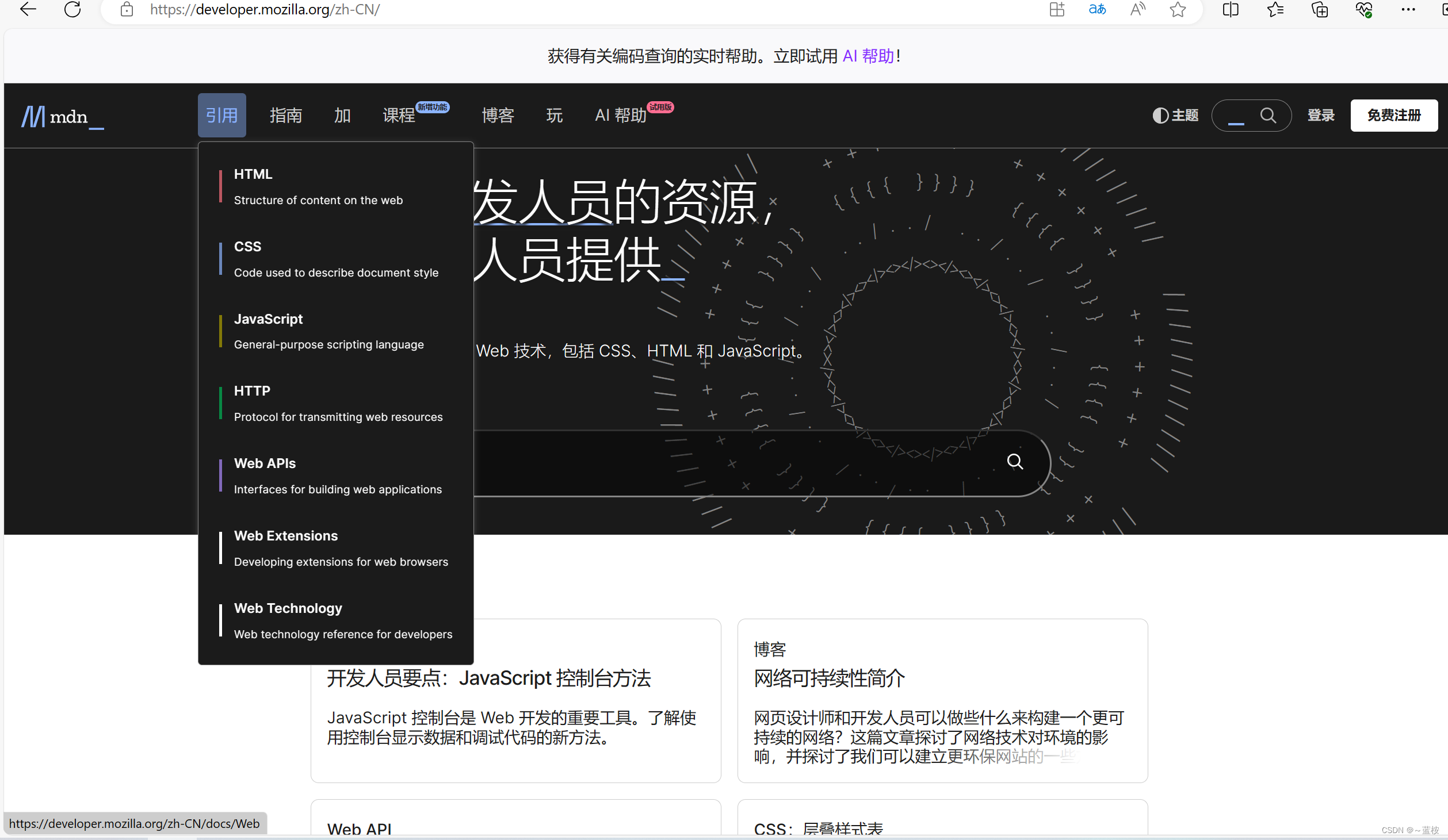Open the AI 帮助 nav item
Viewport: 1448px width, 840px height.
coord(621,116)
